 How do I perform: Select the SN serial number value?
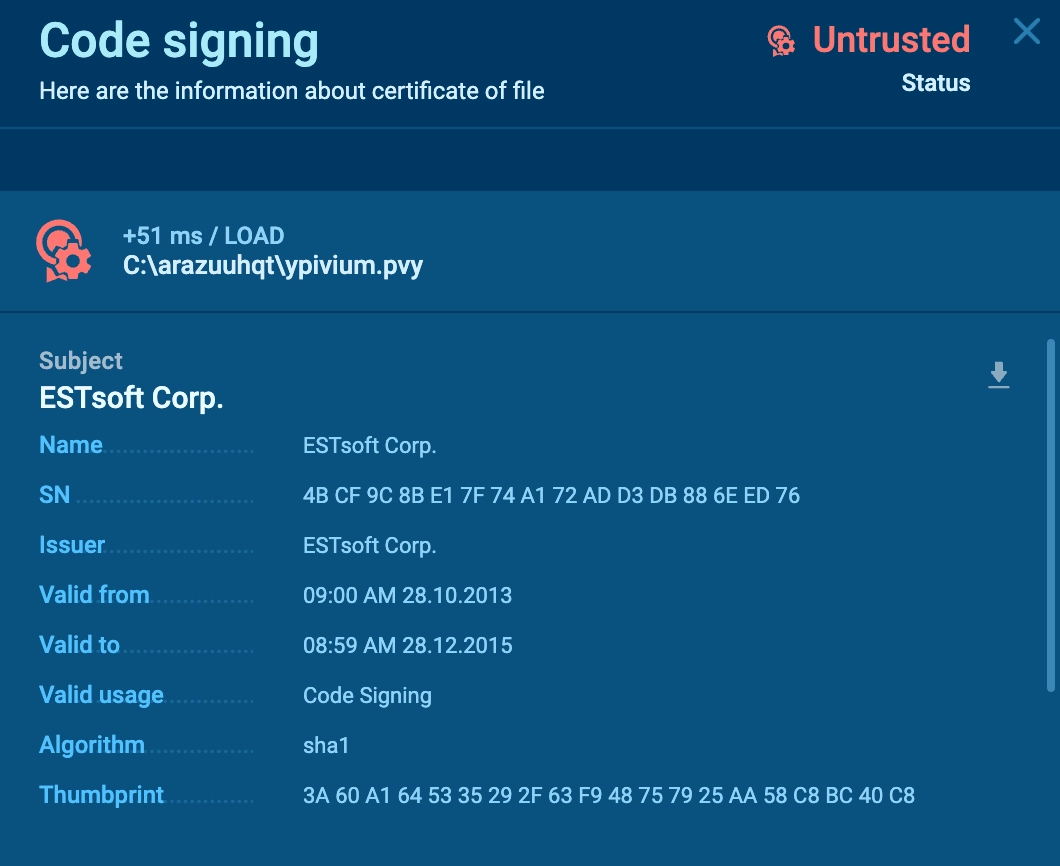551,495
